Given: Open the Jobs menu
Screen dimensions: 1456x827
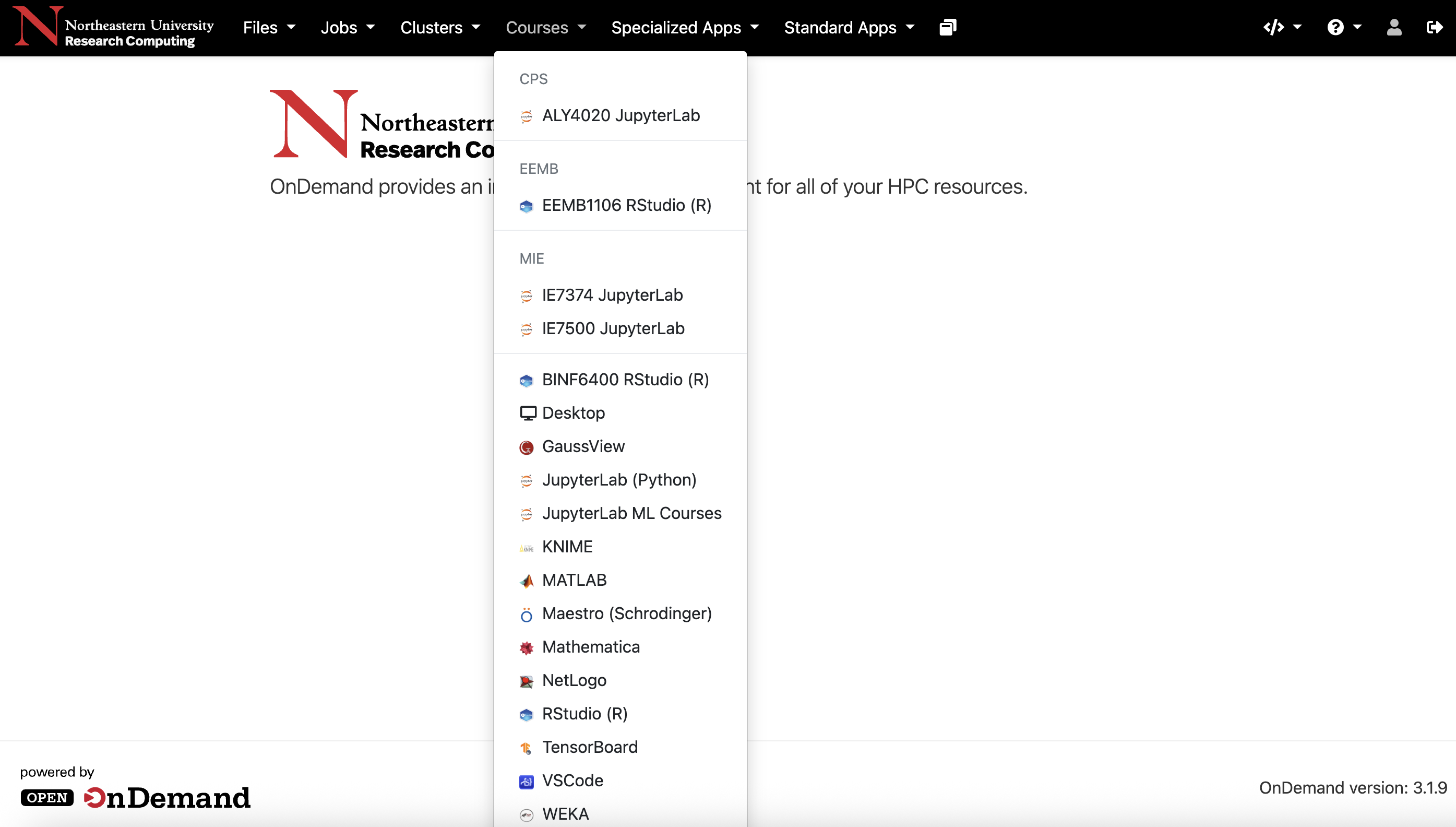Looking at the screenshot, I should click(348, 27).
